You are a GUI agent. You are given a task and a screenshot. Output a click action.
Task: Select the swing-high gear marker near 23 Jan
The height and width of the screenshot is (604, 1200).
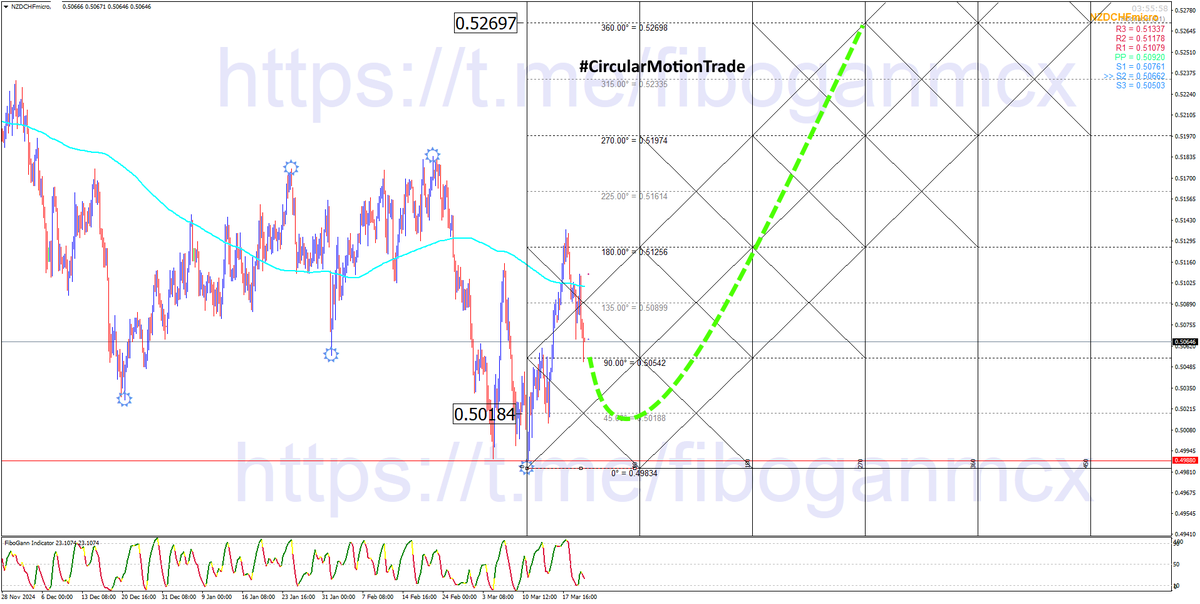[290, 167]
